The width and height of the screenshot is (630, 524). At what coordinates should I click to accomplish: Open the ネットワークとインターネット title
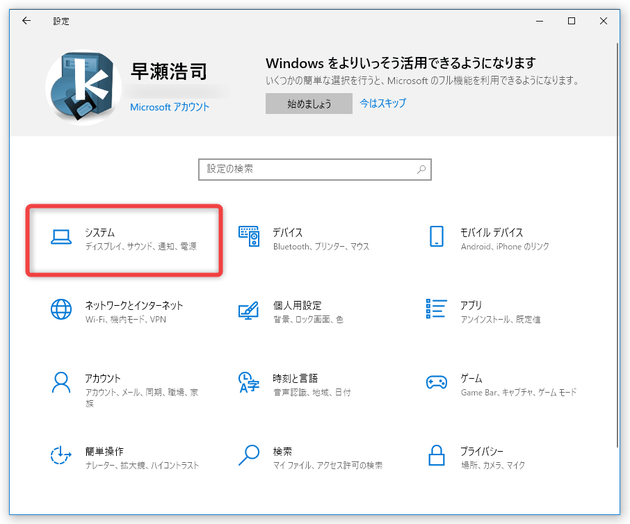(x=134, y=305)
